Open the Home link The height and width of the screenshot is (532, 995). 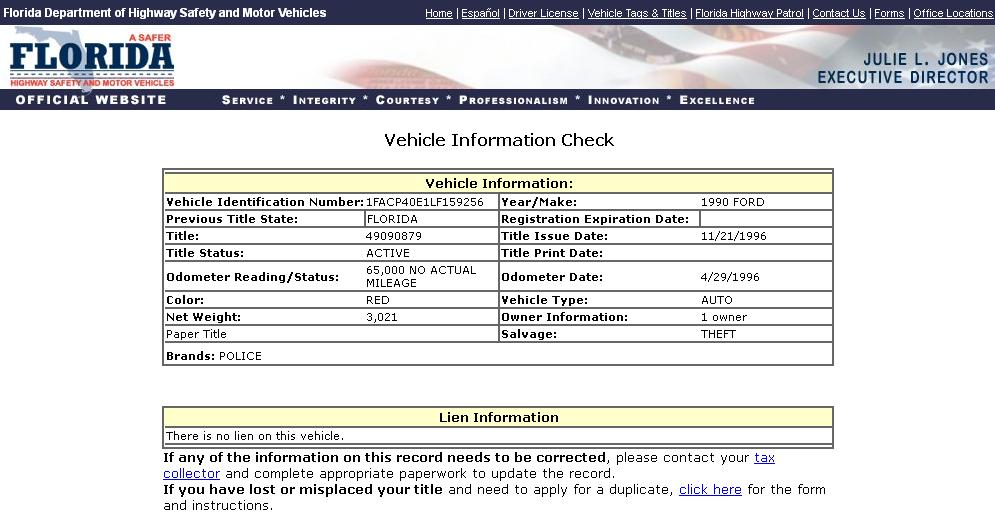[x=438, y=13]
